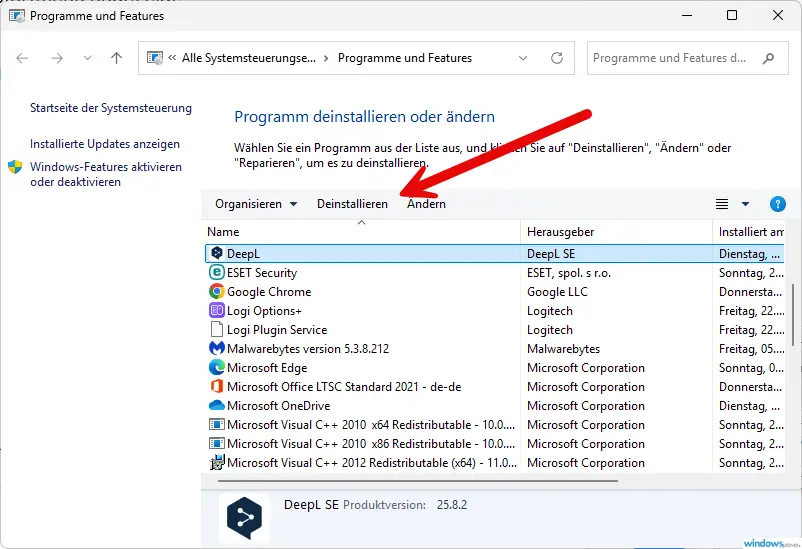Expand the Alle Systemsteuerungselemente breadcrumb arrow
802x549 pixels.
[326, 58]
